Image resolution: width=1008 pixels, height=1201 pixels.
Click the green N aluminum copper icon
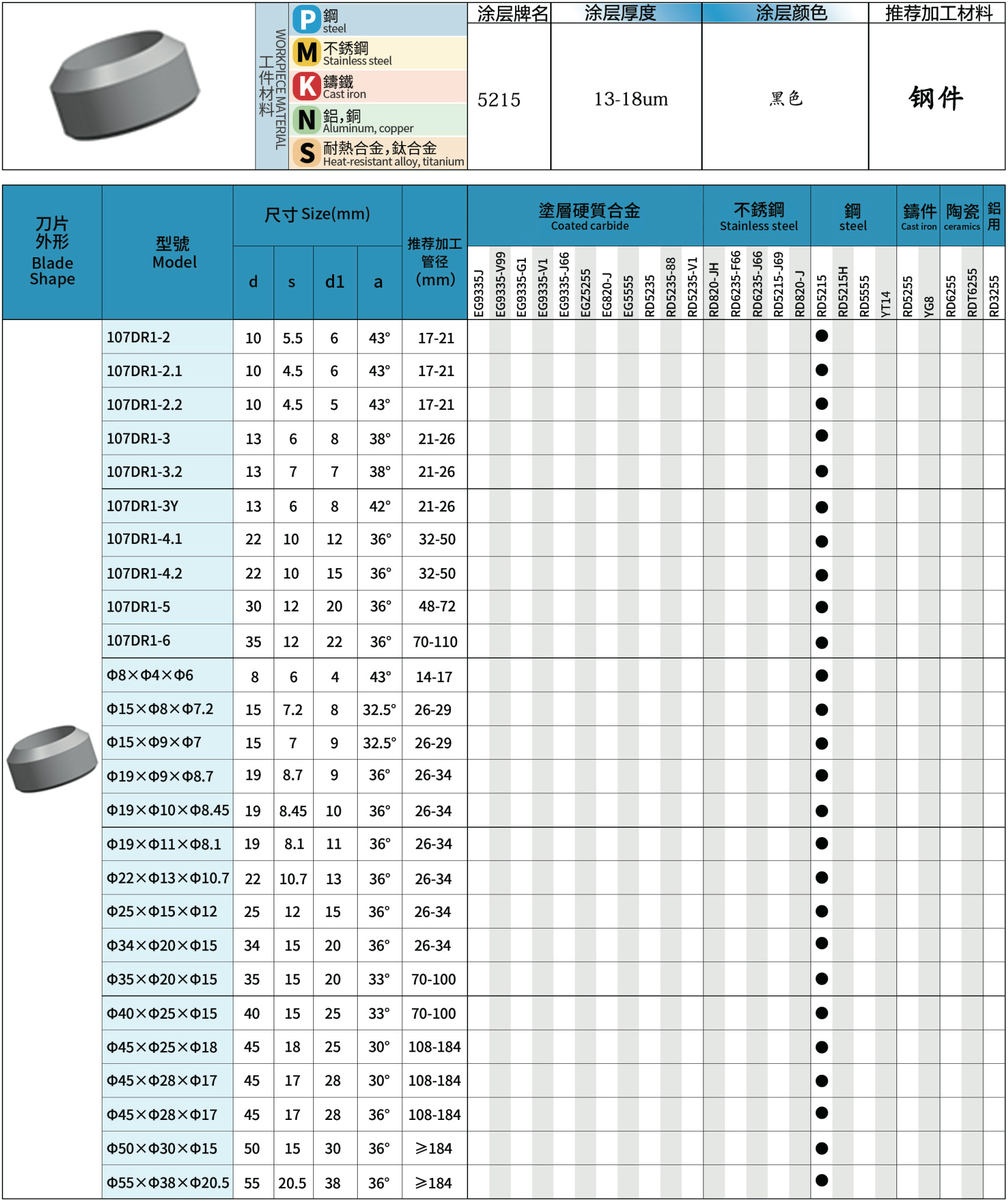point(307,119)
